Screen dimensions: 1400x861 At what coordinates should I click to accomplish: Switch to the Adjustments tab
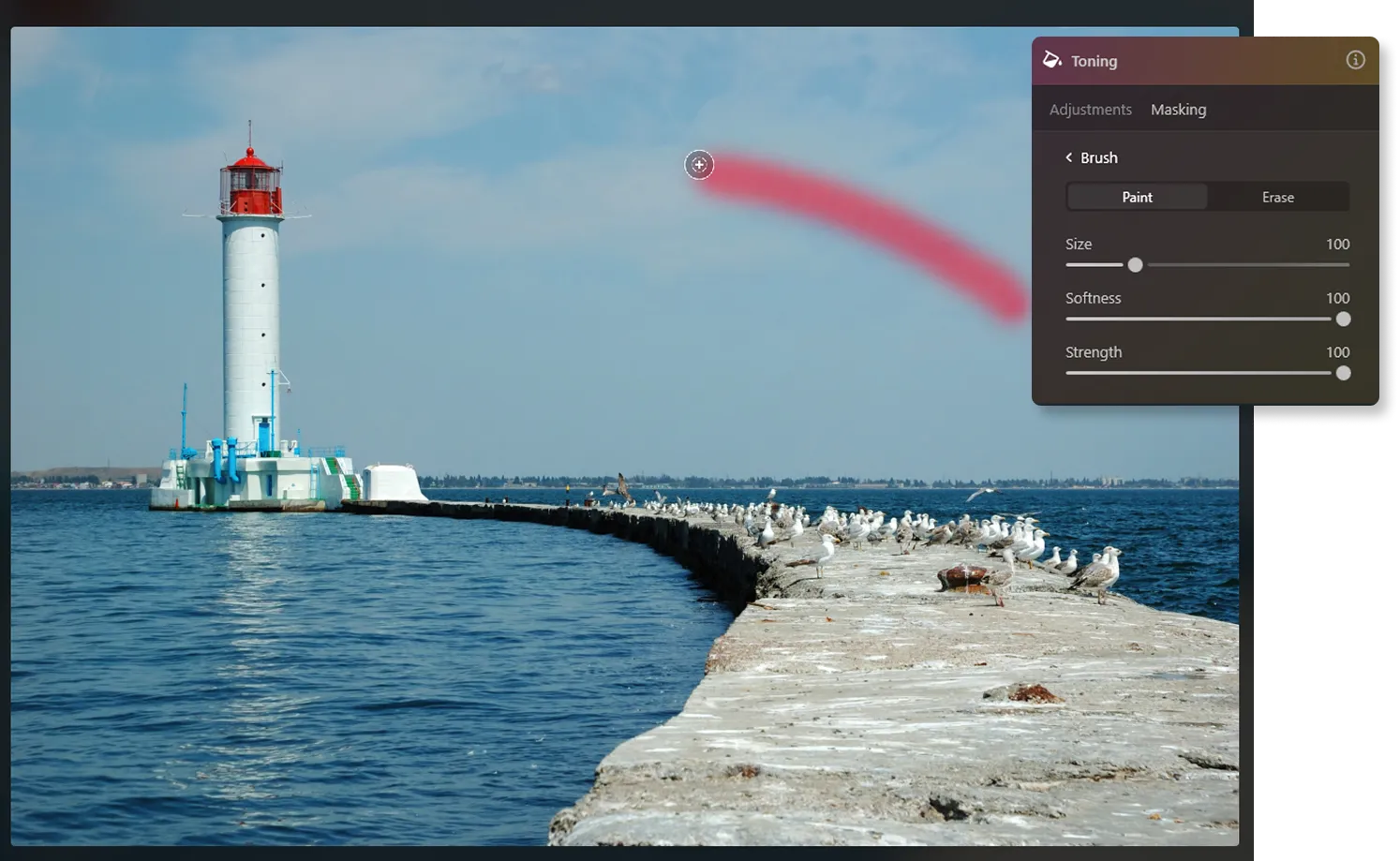[1090, 110]
